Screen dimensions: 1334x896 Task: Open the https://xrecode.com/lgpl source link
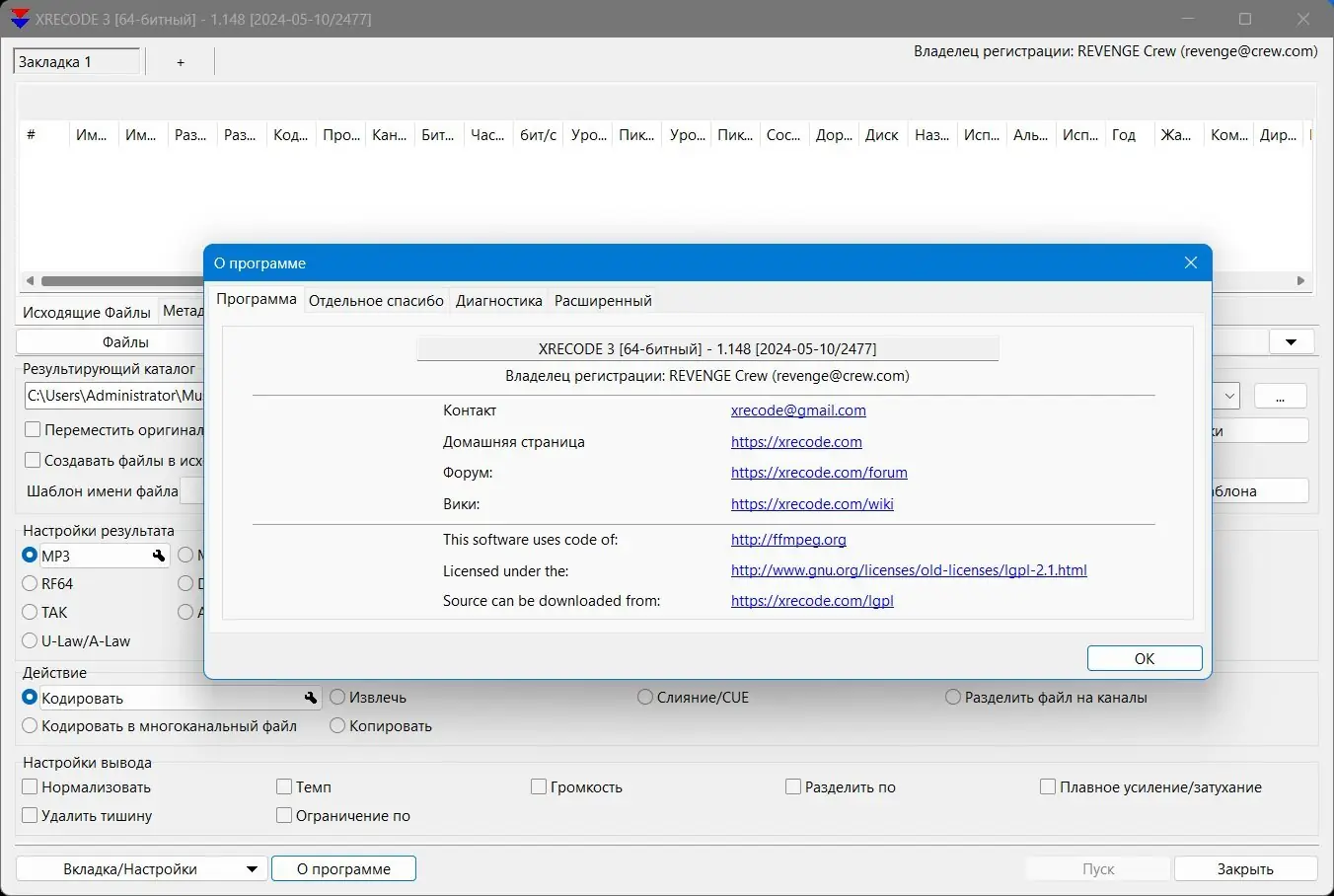pyautogui.click(x=812, y=601)
